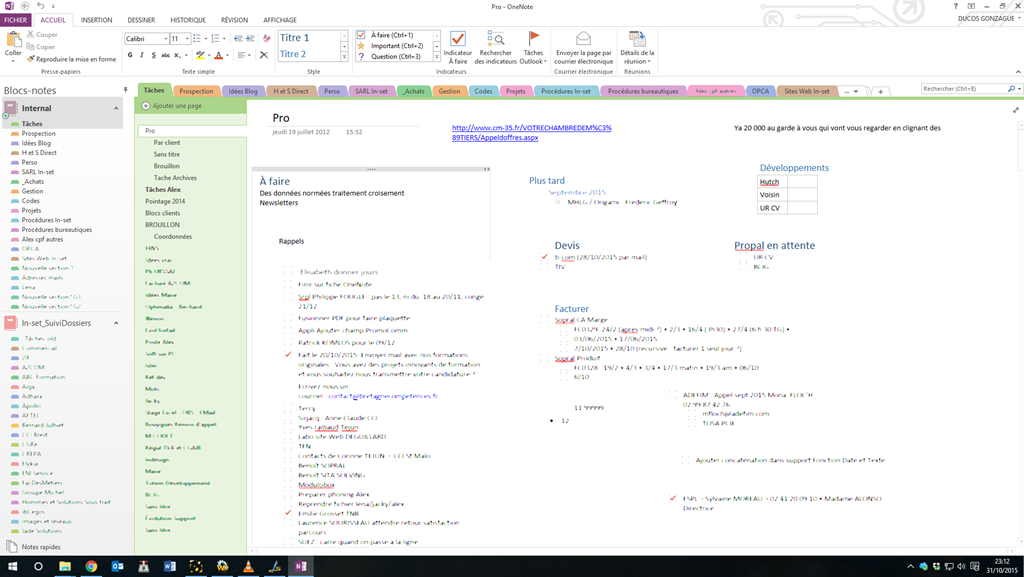Click the plus tab to add new section
This screenshot has width=1024, height=577.
tap(880, 91)
